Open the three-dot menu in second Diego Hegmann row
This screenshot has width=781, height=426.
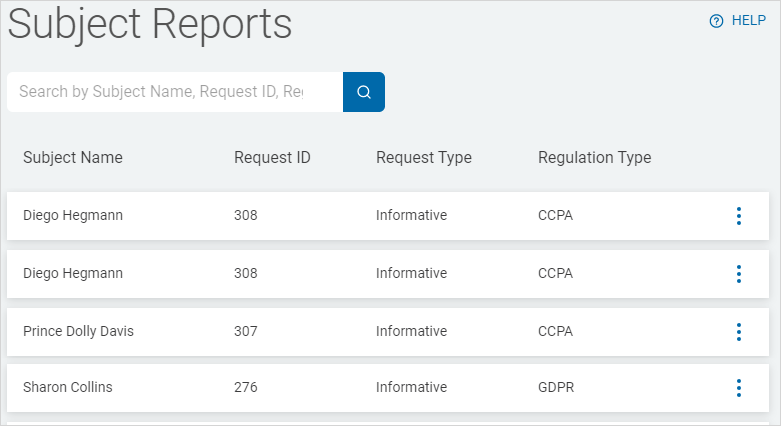pos(738,274)
